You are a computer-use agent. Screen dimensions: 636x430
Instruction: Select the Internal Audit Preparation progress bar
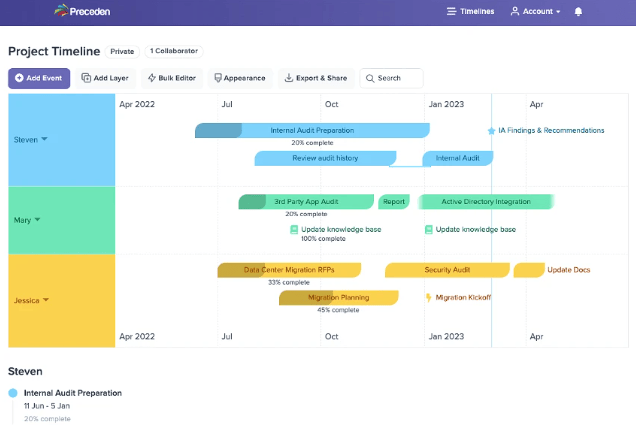312,131
